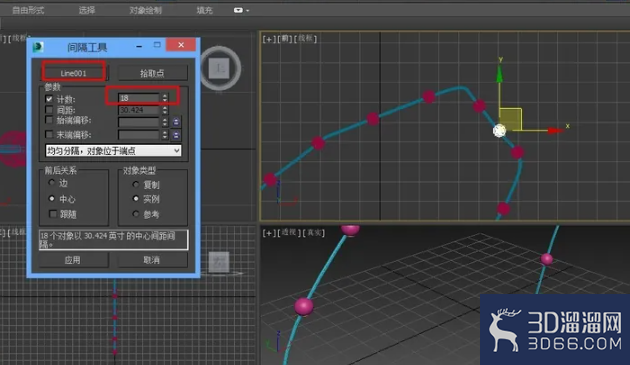The image size is (630, 365).
Task: Toggle the end offset lock icon
Action: tap(176, 135)
